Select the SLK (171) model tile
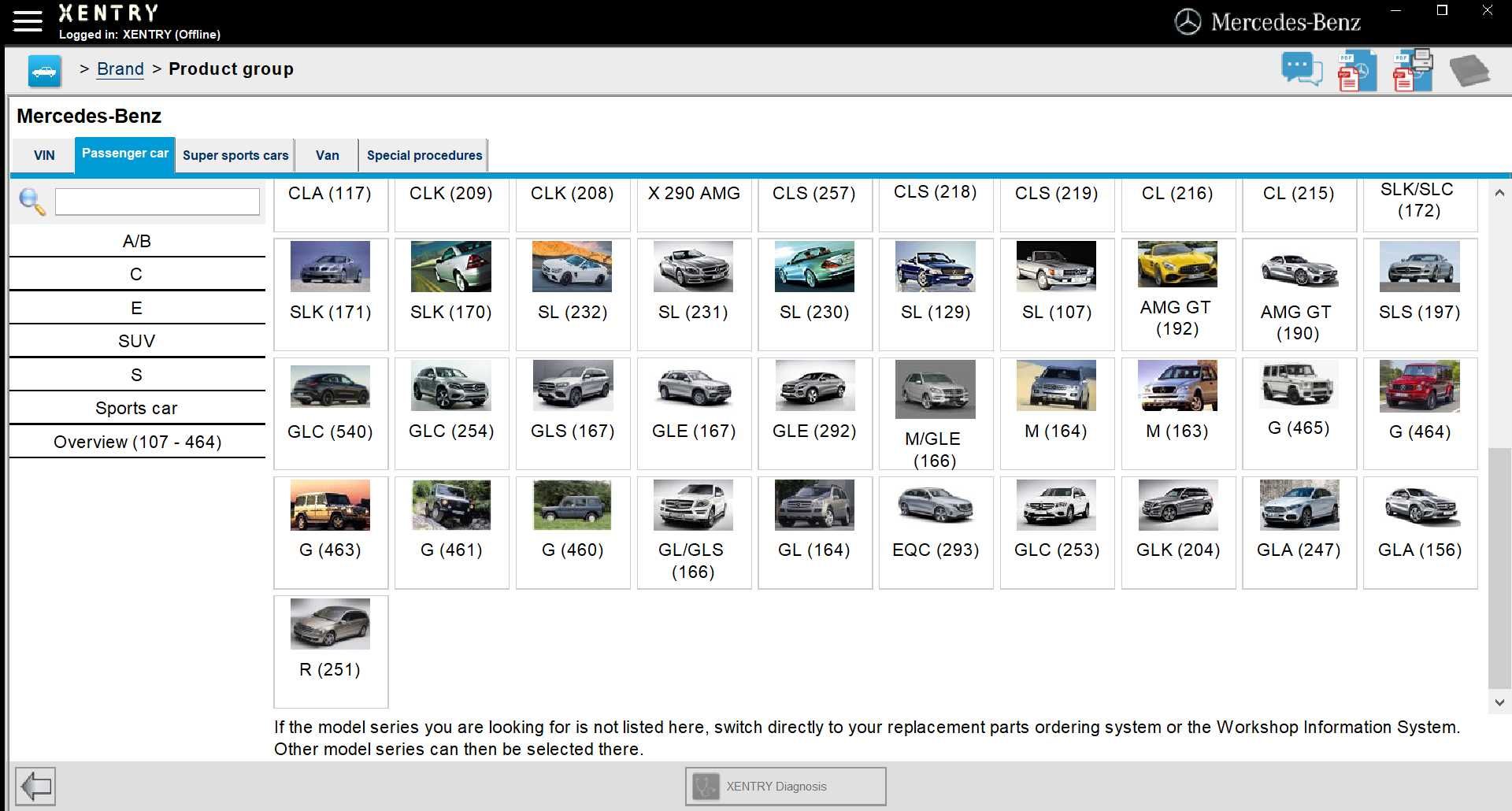This screenshot has height=811, width=1512. pyautogui.click(x=331, y=294)
